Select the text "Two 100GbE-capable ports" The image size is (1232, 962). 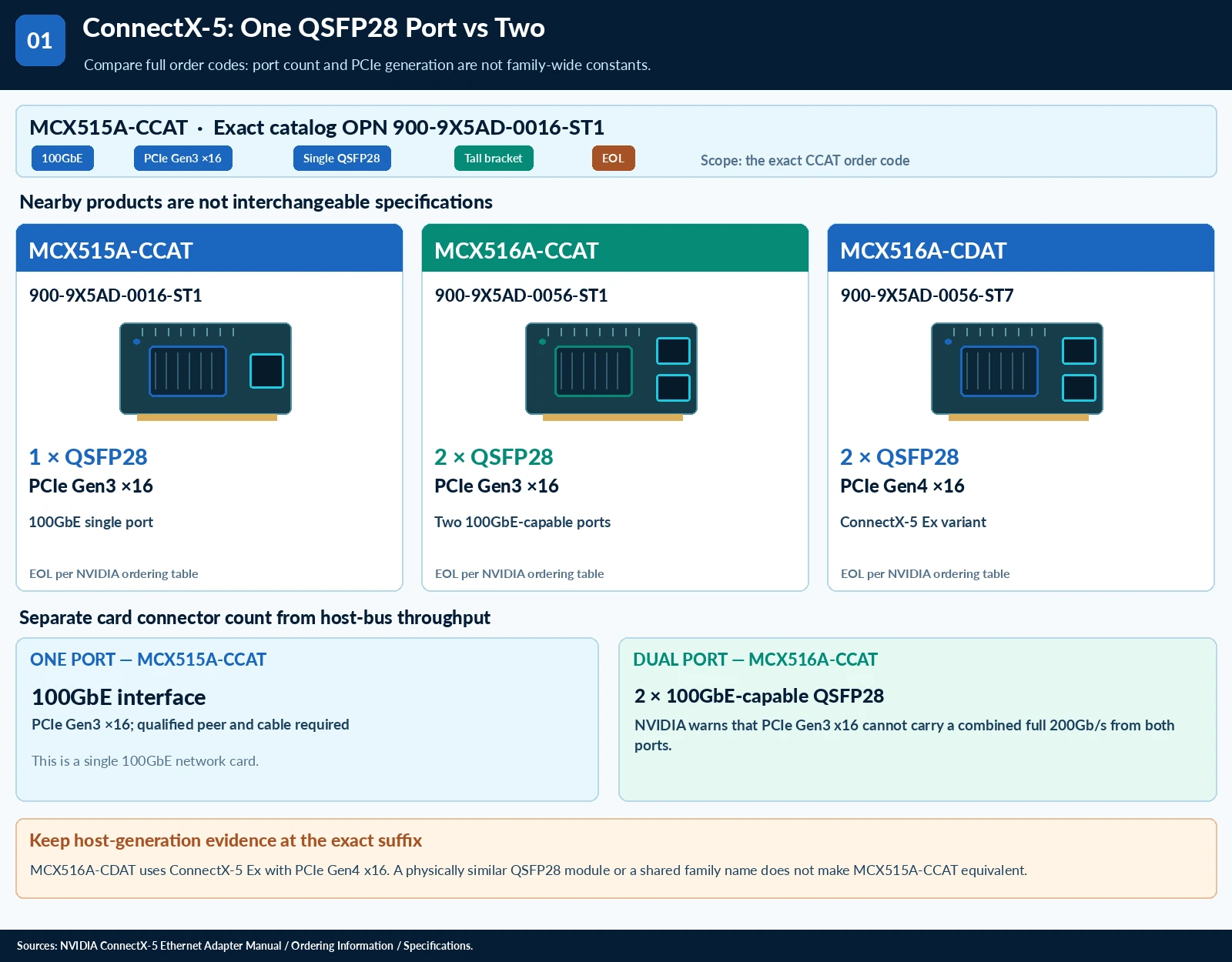click(522, 522)
